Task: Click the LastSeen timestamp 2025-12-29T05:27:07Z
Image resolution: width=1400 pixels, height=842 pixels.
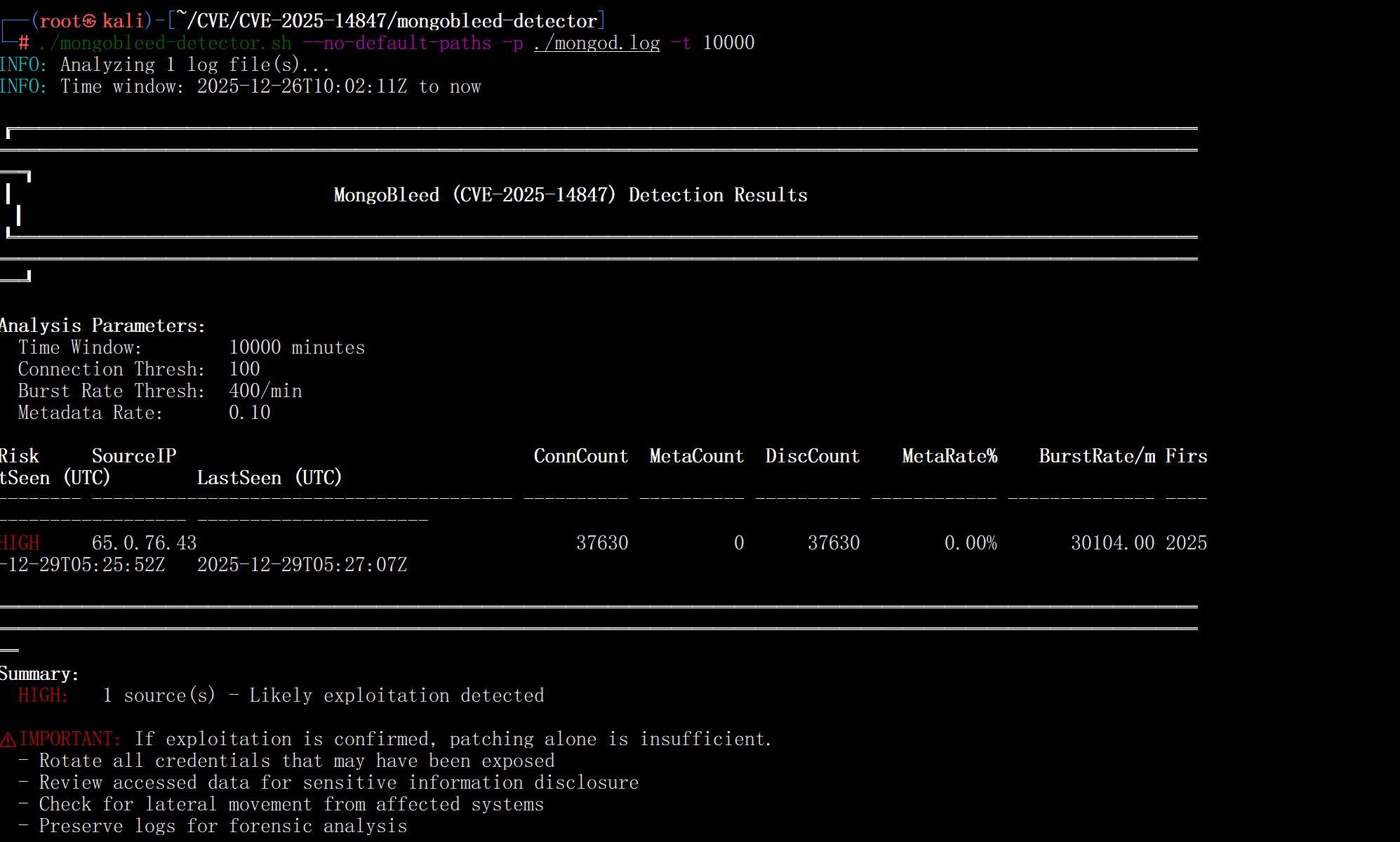Action: [302, 565]
